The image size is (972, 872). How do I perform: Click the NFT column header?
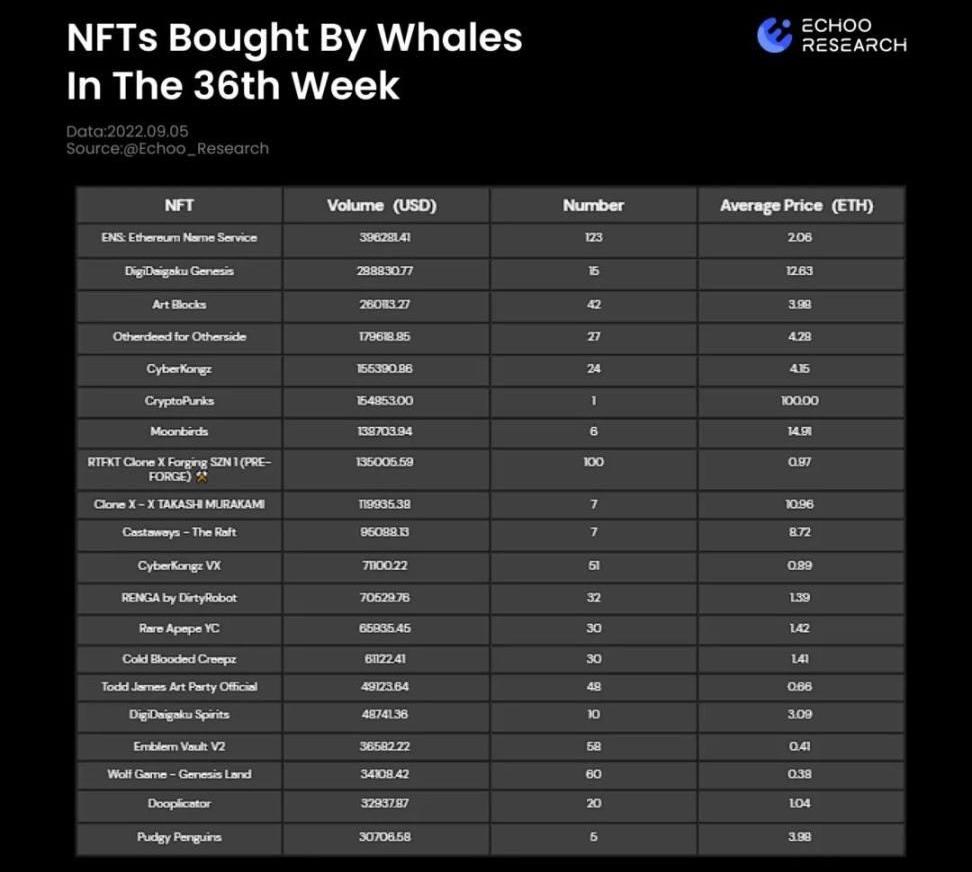click(179, 206)
